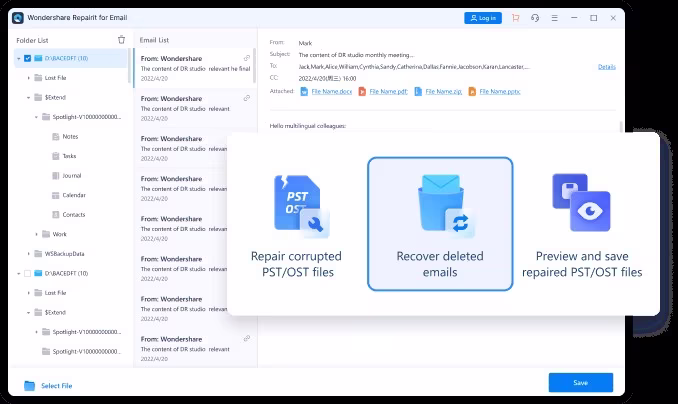Open attachment File Name.pdf
The width and height of the screenshot is (678, 404).
pos(388,91)
